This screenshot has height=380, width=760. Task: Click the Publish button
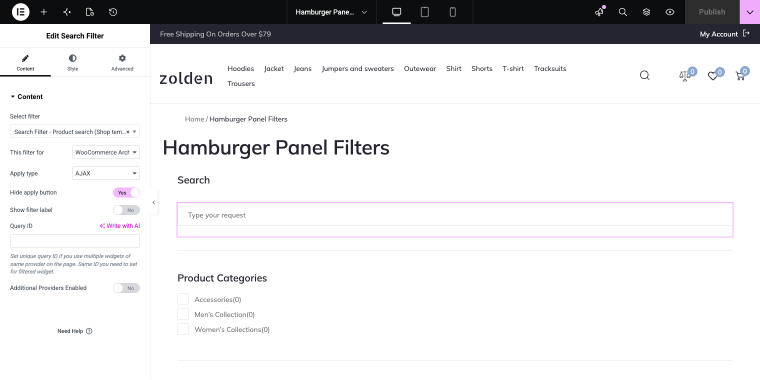pos(712,12)
